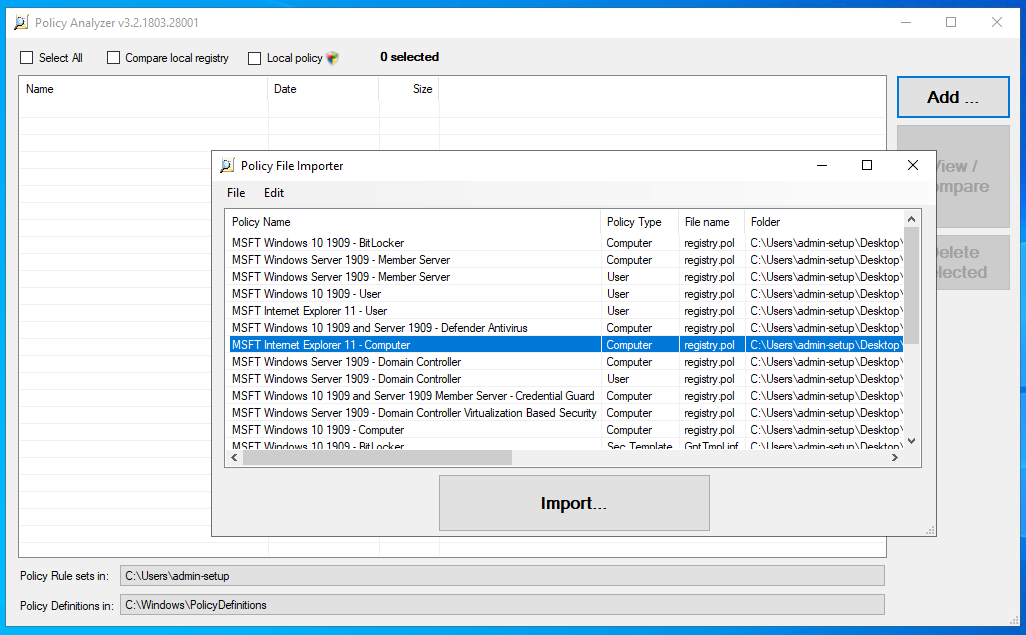Select MSFT Windows Server 1909 - Member Server Computer row
The width and height of the screenshot is (1026, 635).
click(566, 260)
